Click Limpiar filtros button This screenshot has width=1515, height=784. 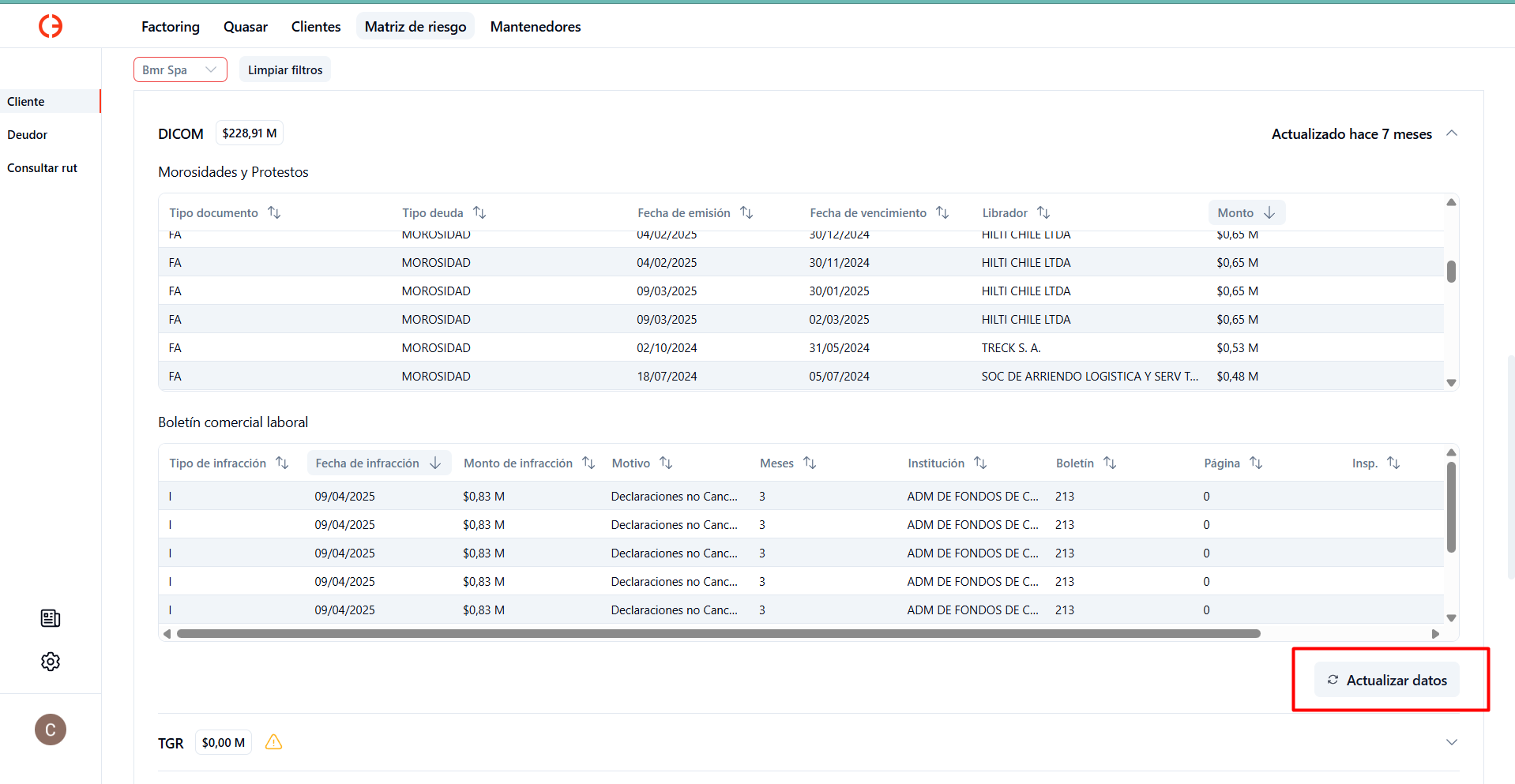(285, 69)
